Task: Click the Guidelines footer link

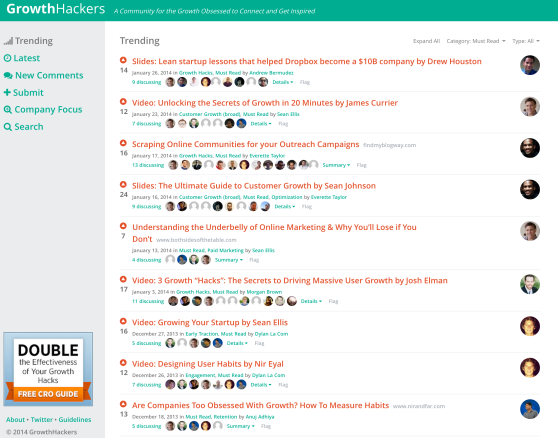Action: click(x=75, y=420)
